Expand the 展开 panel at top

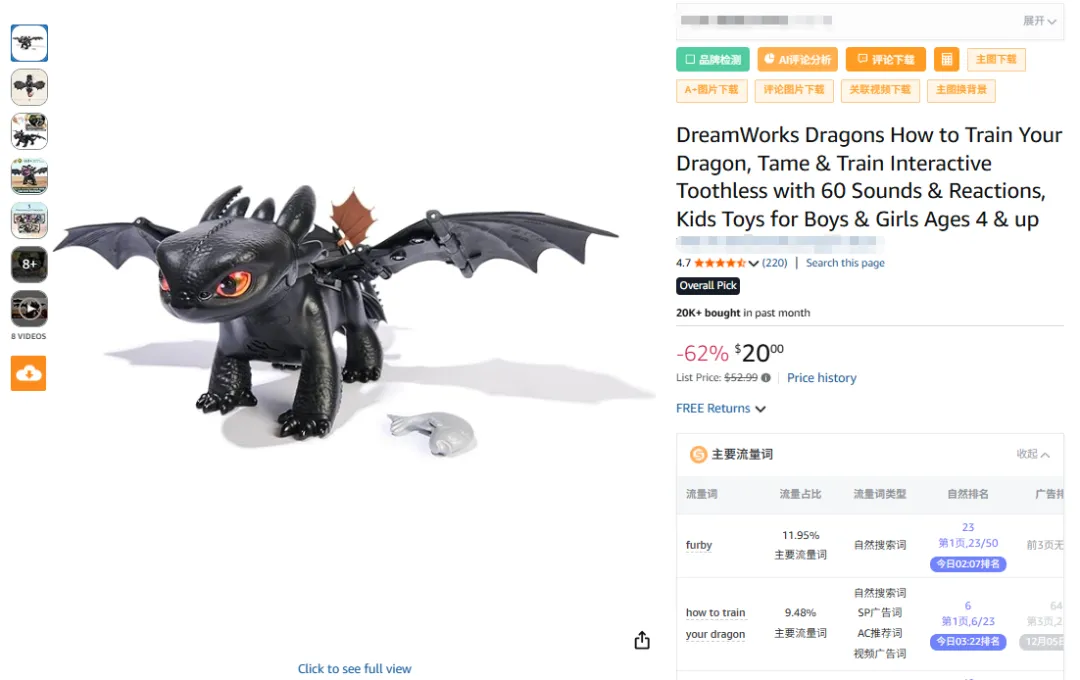1039,21
